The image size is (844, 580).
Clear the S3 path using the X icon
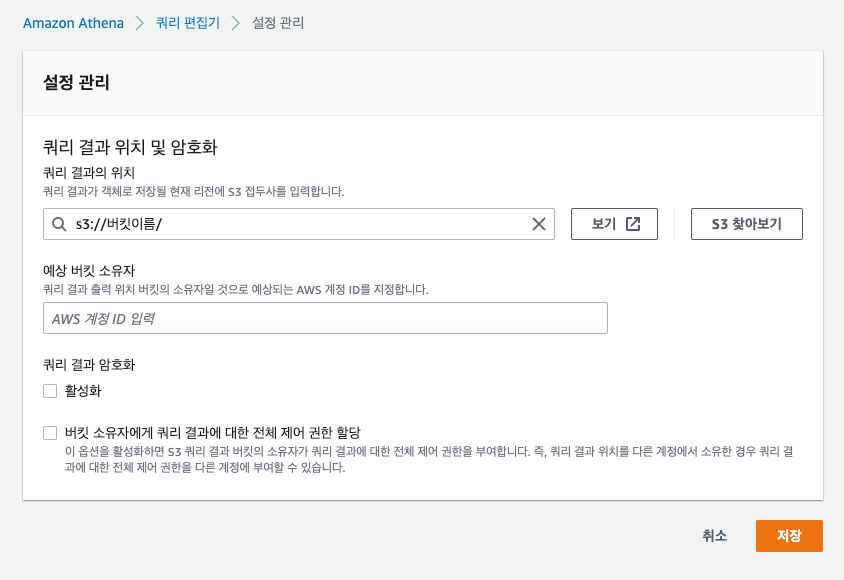[537, 223]
